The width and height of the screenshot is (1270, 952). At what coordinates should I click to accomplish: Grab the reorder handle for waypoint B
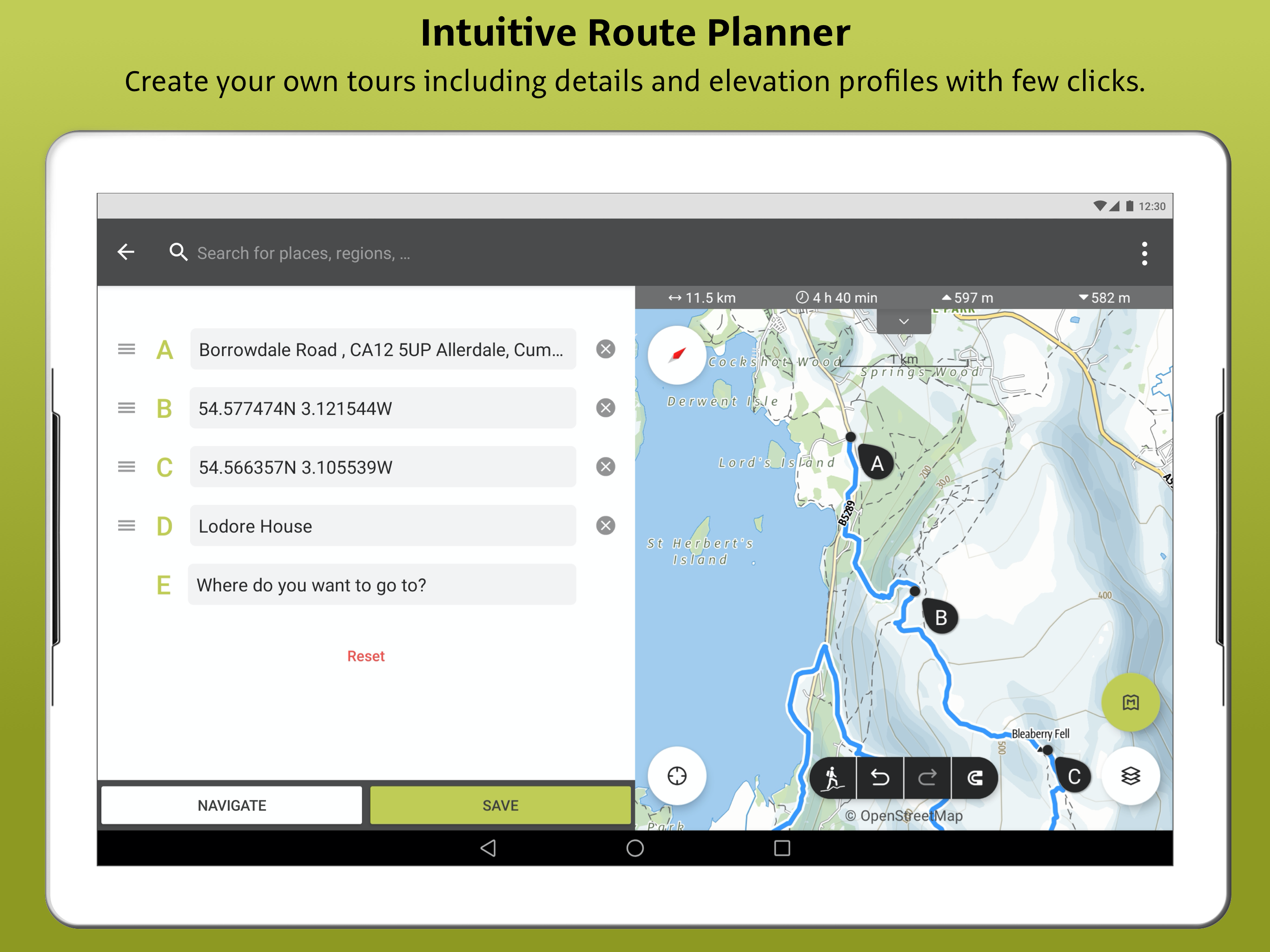(x=126, y=408)
